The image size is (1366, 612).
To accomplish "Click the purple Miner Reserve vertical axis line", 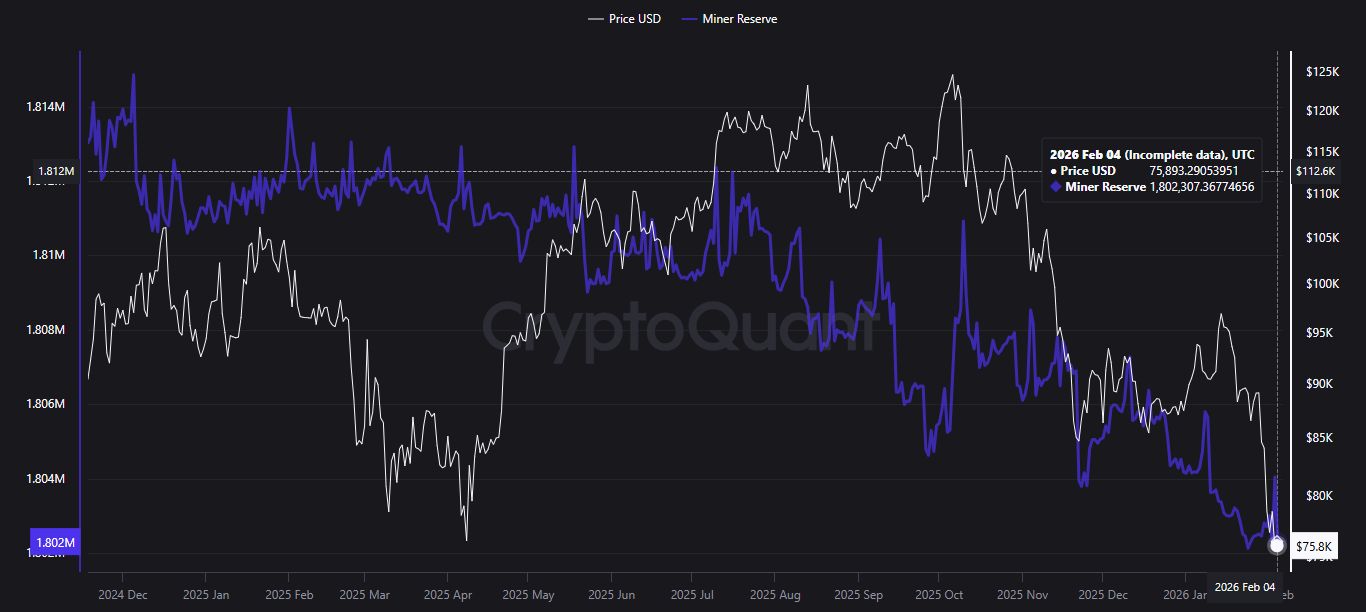I will 80,311.
